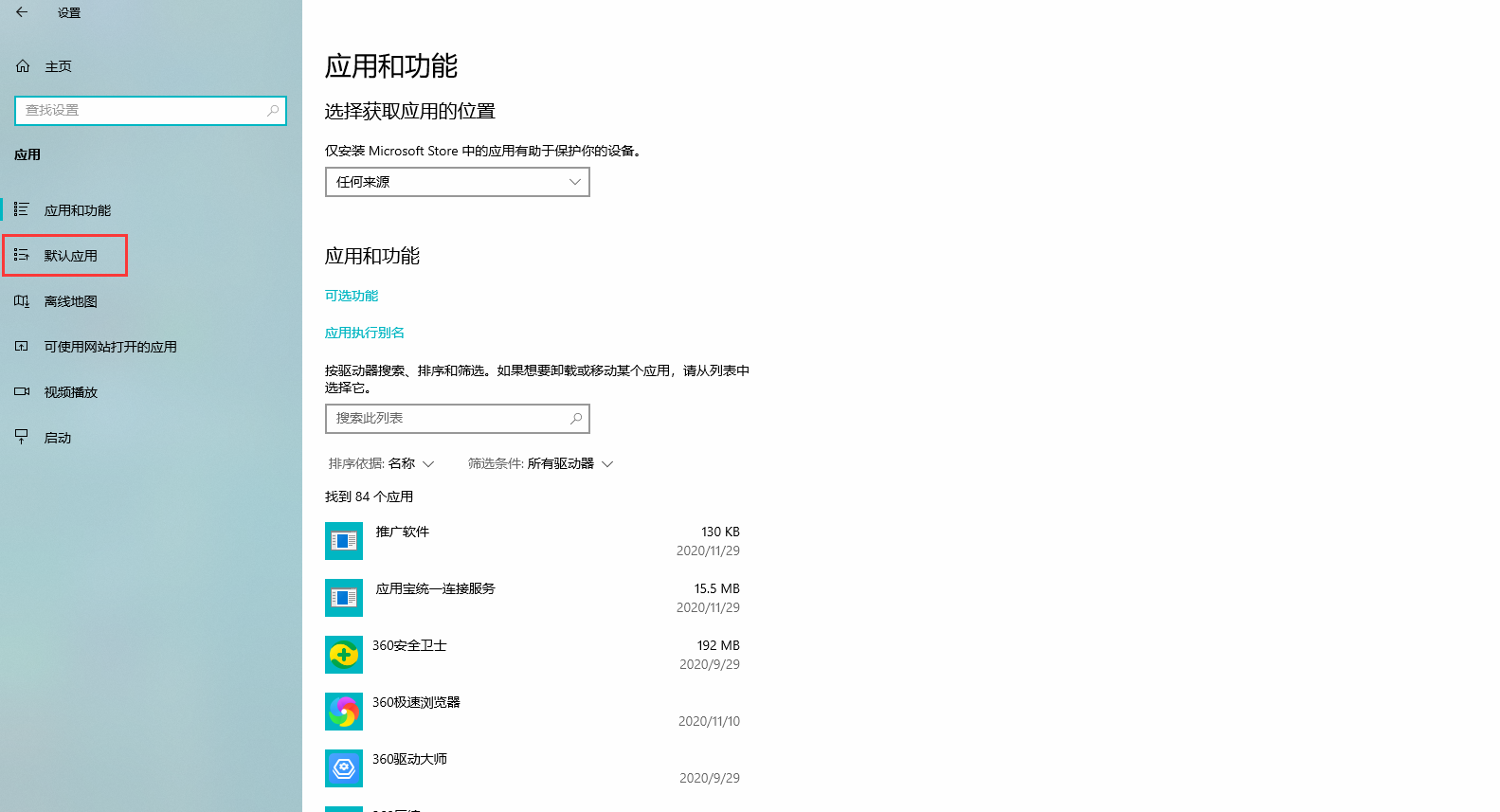The width and height of the screenshot is (1500, 812).
Task: Select the 离线地图 map icon
Action: [x=22, y=300]
